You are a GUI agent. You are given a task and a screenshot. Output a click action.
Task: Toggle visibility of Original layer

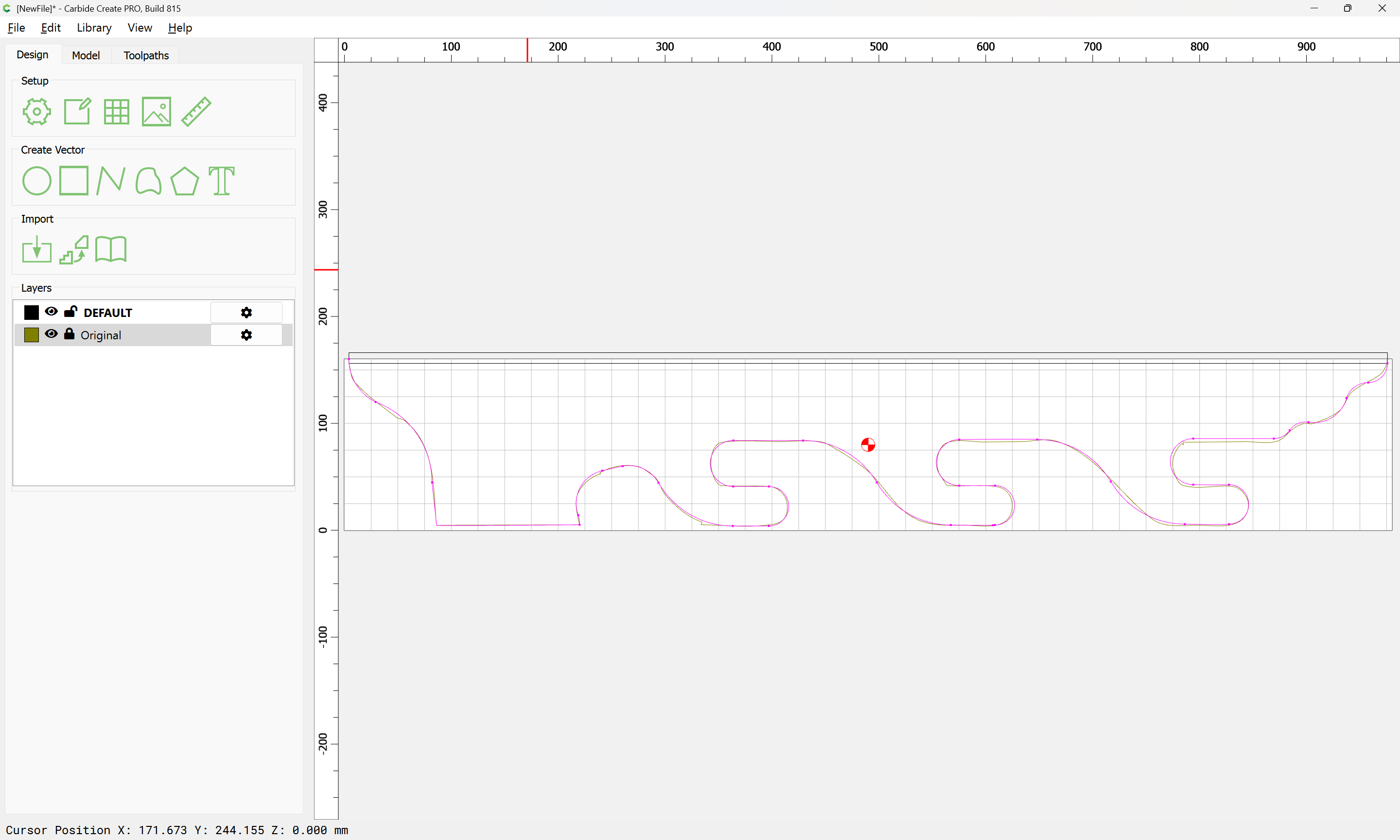pos(52,334)
